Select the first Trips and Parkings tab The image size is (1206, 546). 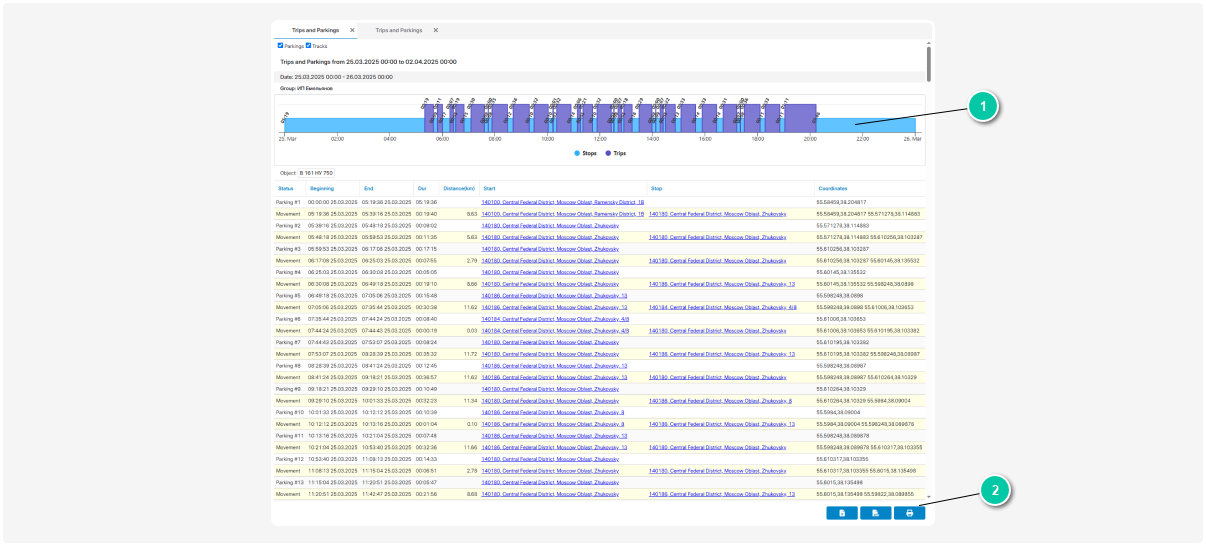pos(315,30)
